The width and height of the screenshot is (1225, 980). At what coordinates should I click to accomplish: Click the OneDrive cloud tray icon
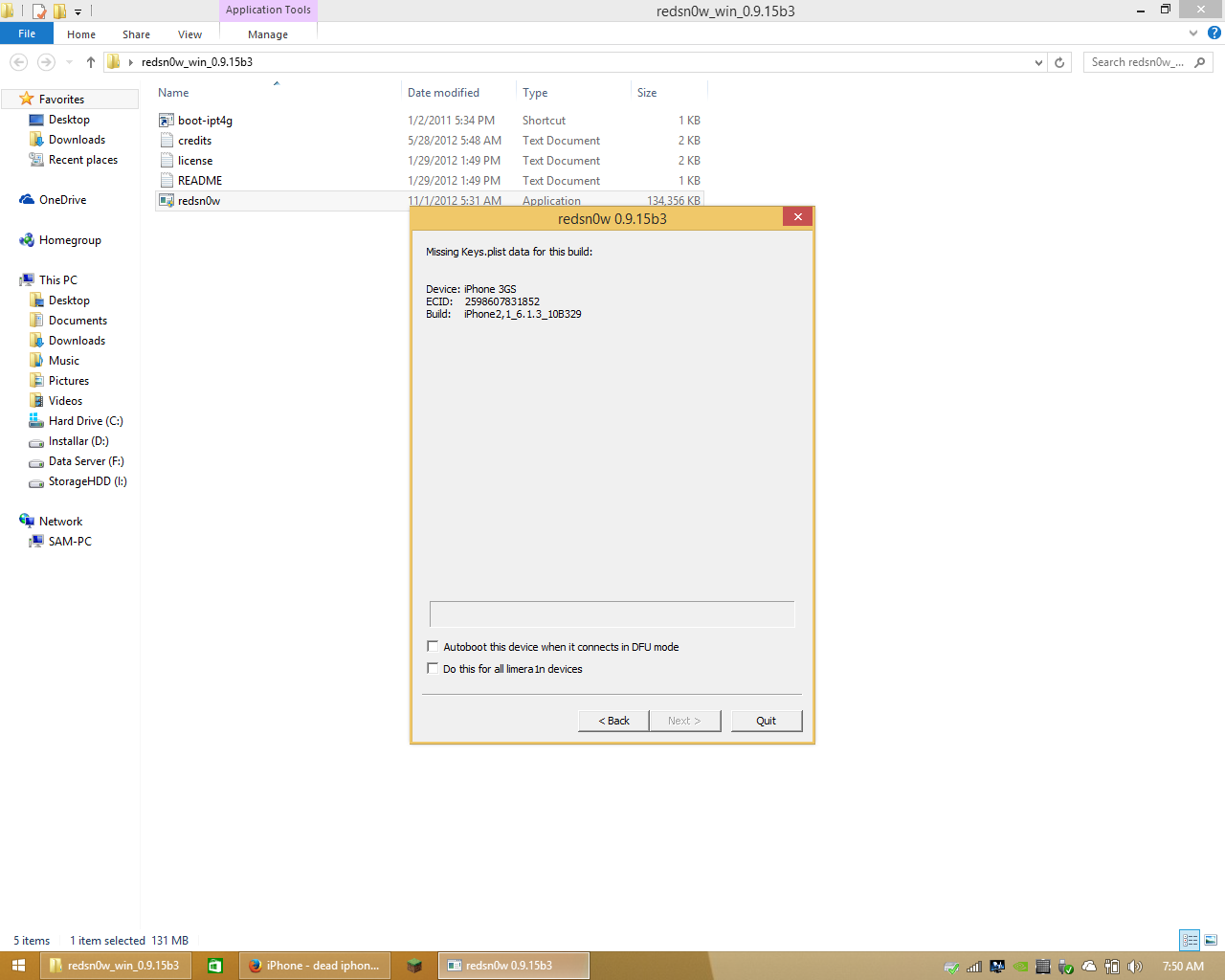point(1089,967)
